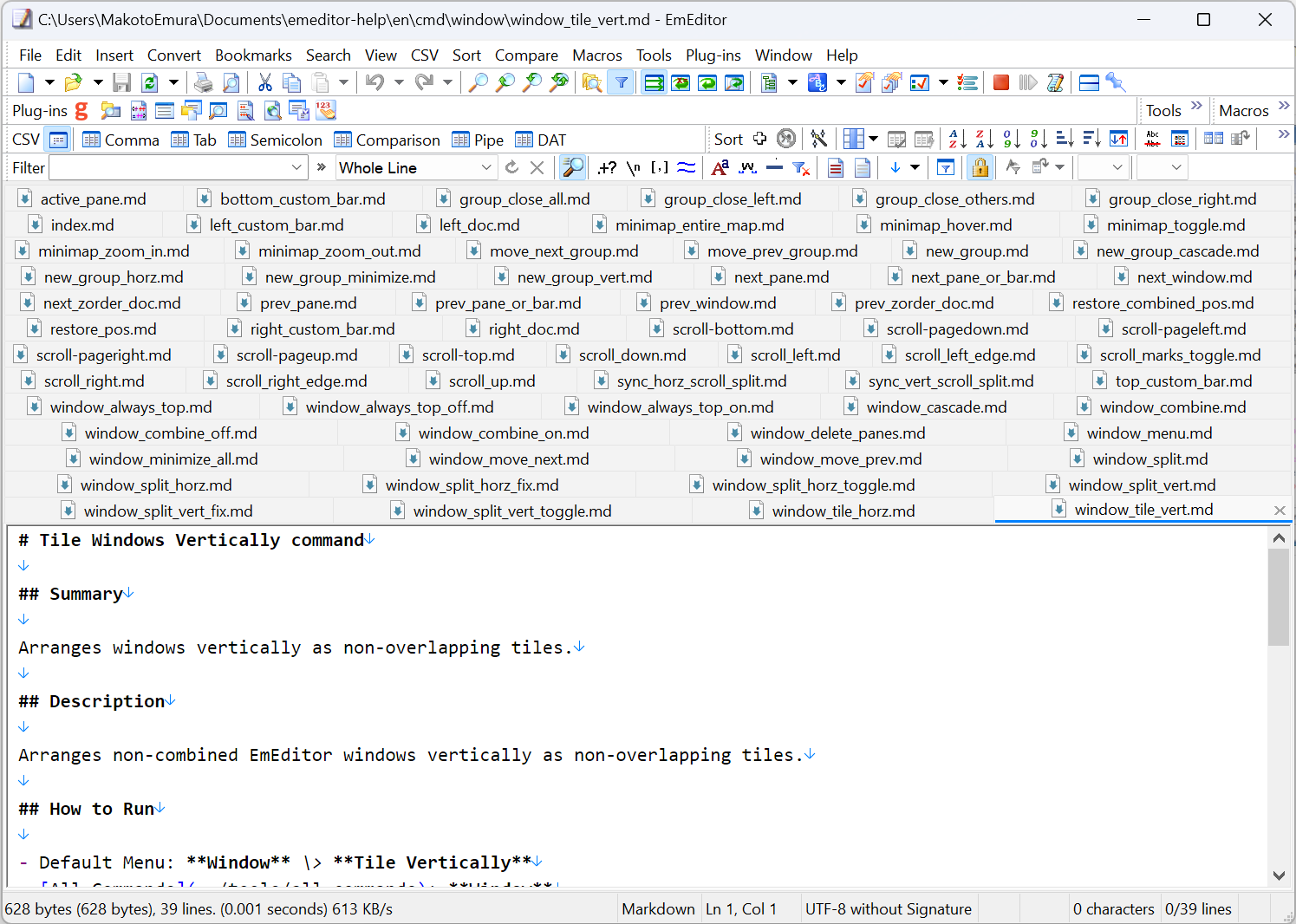Toggle Comma separated CSV mode
Image resolution: width=1296 pixels, height=924 pixels.
click(x=120, y=140)
